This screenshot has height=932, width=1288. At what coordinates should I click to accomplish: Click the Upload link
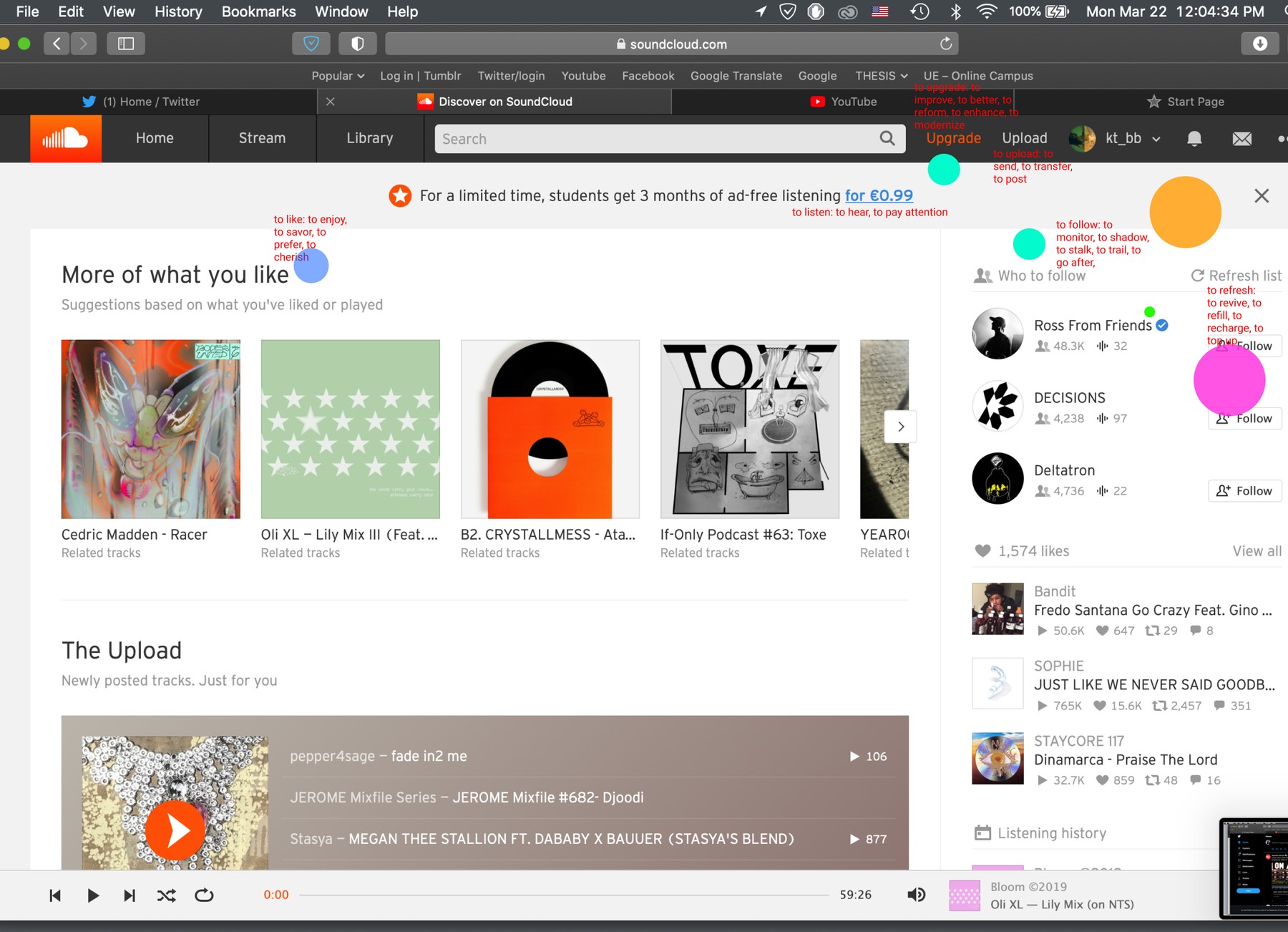[x=1025, y=138]
